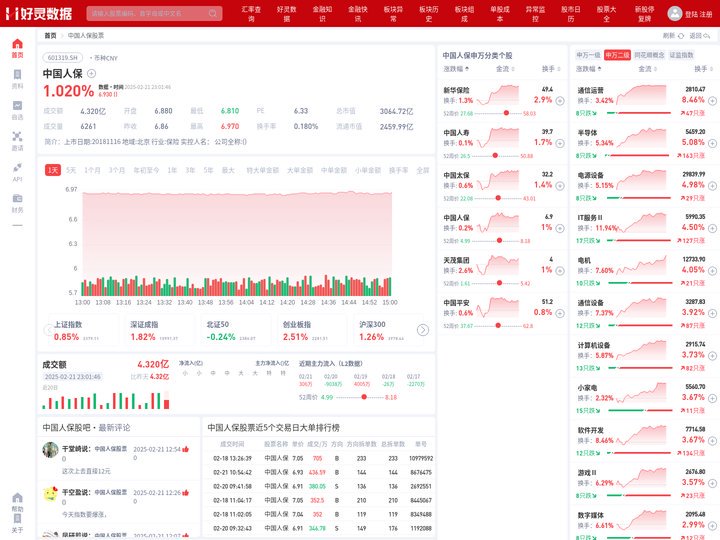Click the plus icon on 中国人寿 row

[560, 143]
